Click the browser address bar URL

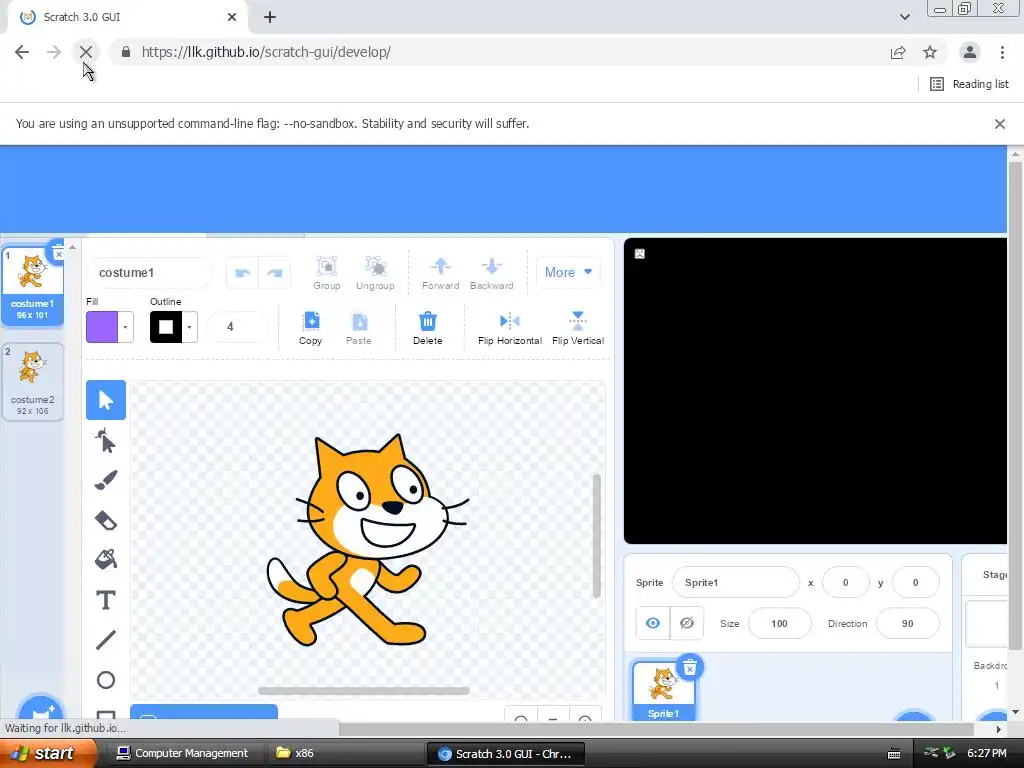click(266, 52)
